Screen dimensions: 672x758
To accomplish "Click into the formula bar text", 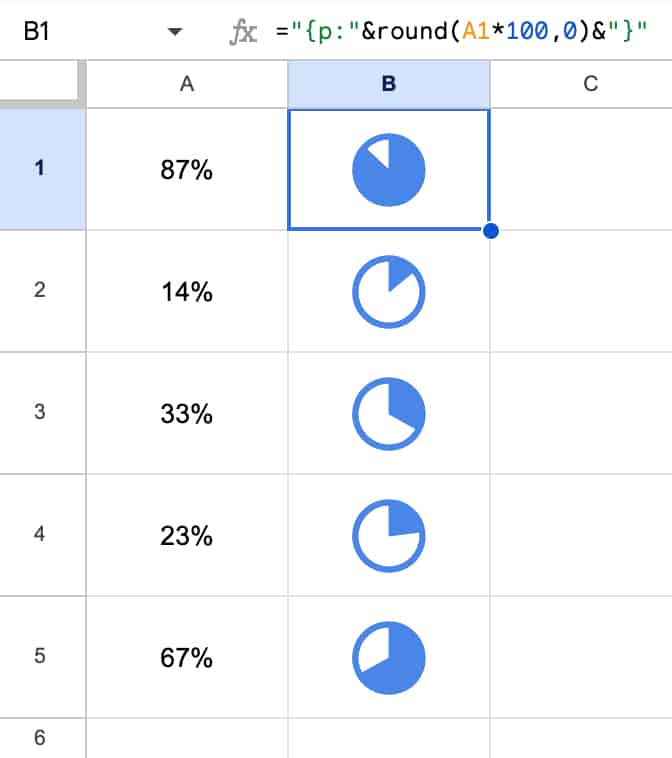I will [x=462, y=31].
